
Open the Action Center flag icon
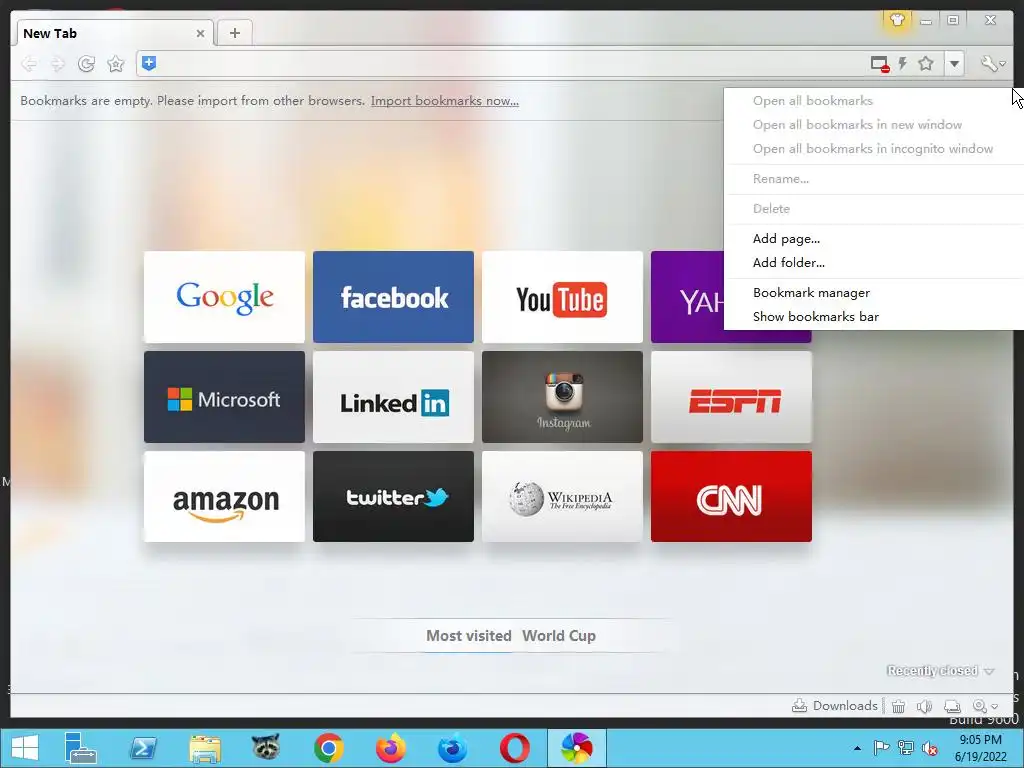(x=881, y=748)
